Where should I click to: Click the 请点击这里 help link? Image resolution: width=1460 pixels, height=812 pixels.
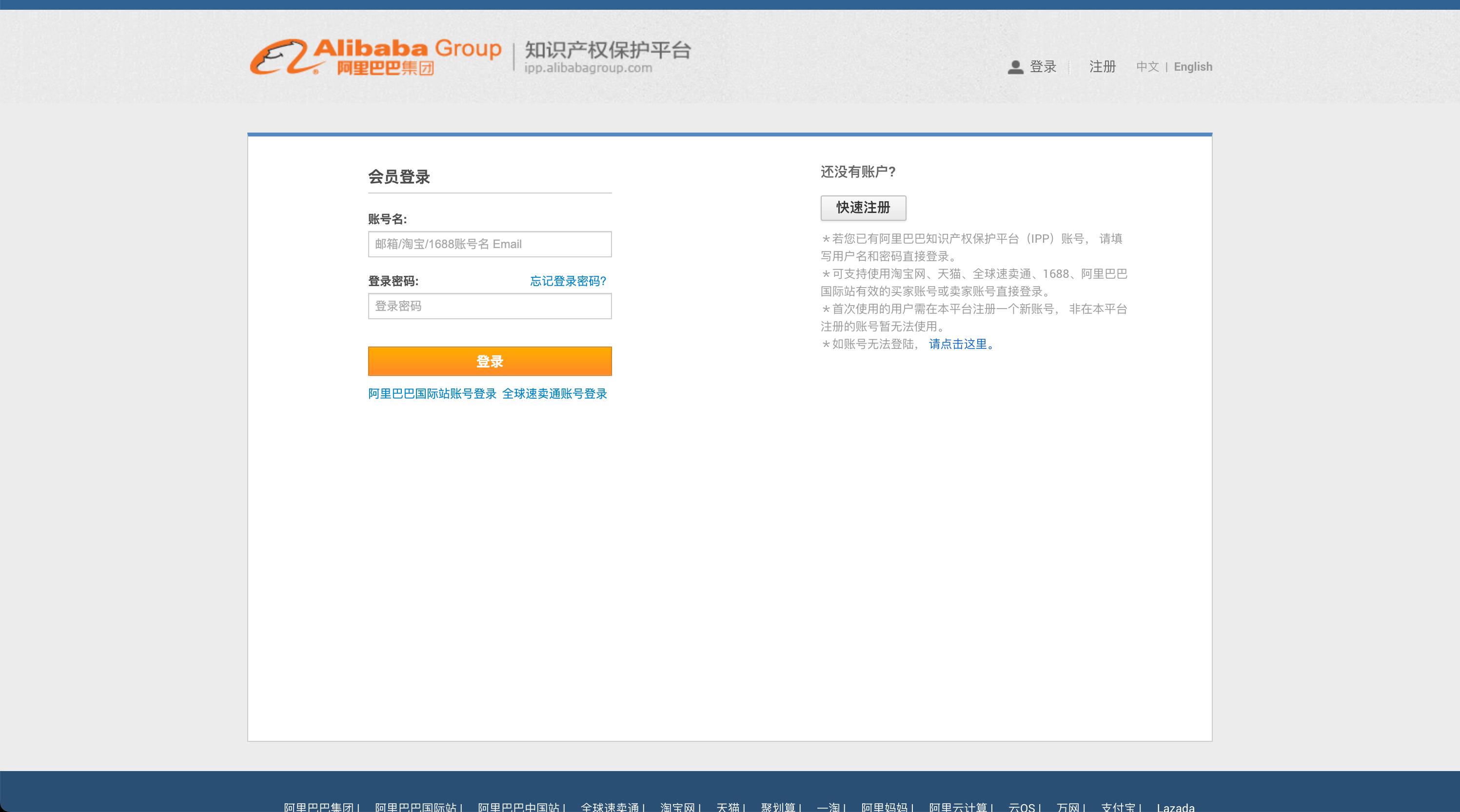coord(961,344)
